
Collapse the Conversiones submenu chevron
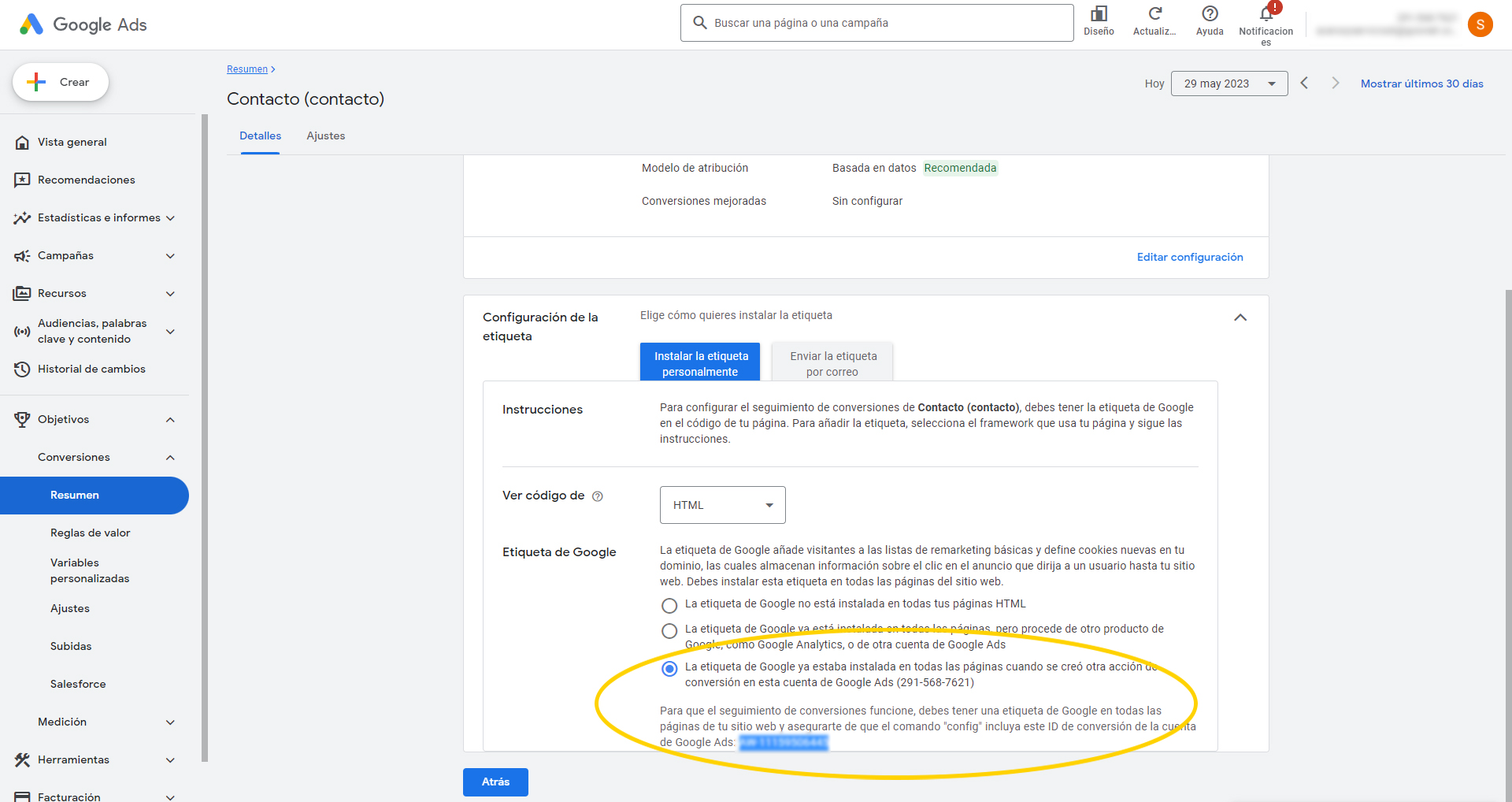[170, 458]
